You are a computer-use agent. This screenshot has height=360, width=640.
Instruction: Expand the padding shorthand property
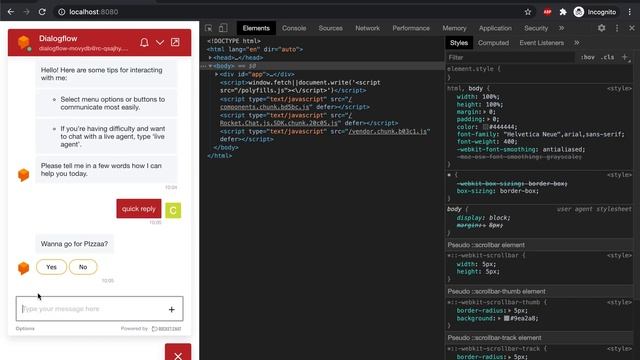489,119
